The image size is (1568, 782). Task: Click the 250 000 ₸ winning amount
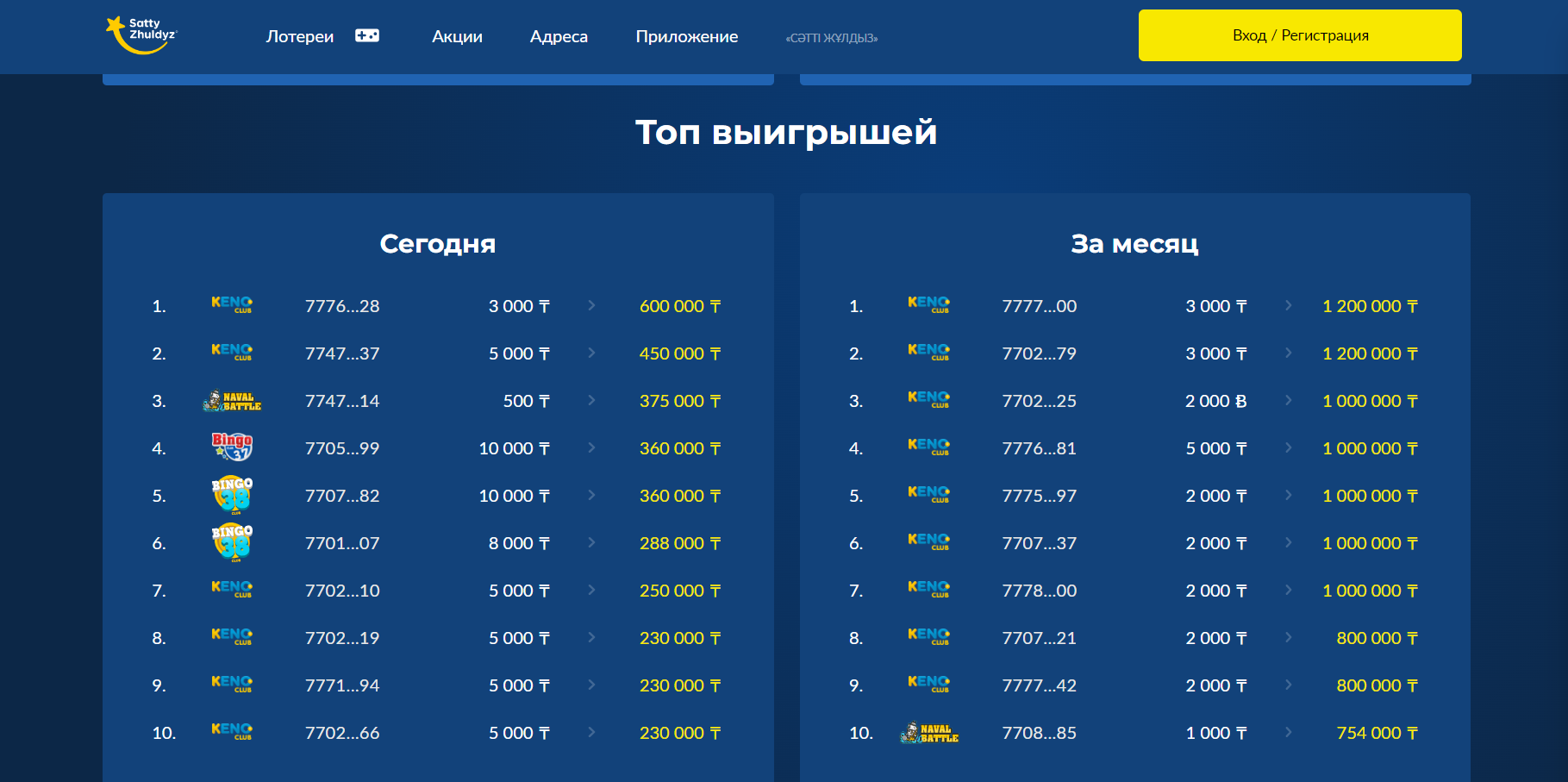click(680, 591)
